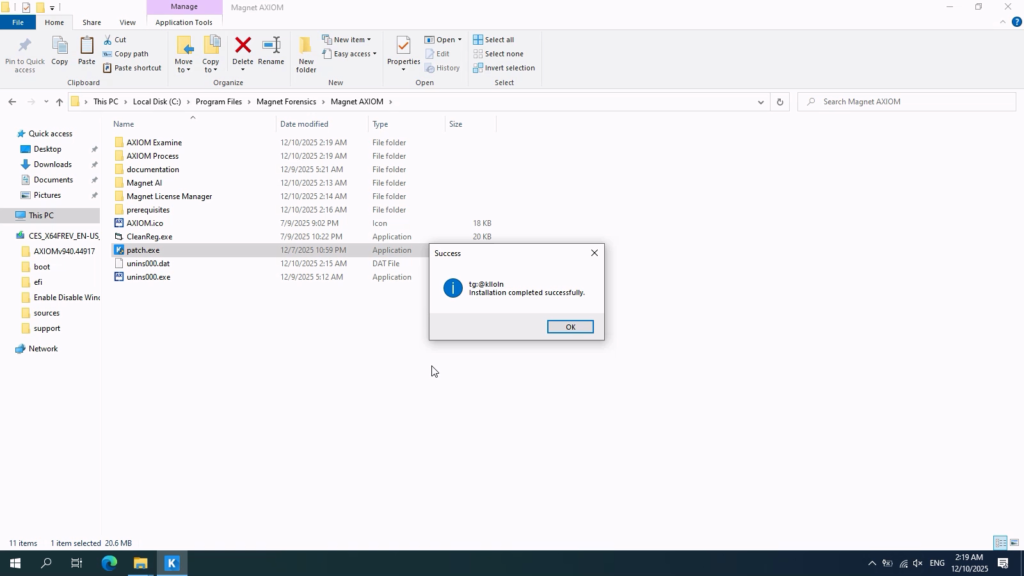
Task: Select the AXIOM Examine folder
Action: [153, 142]
